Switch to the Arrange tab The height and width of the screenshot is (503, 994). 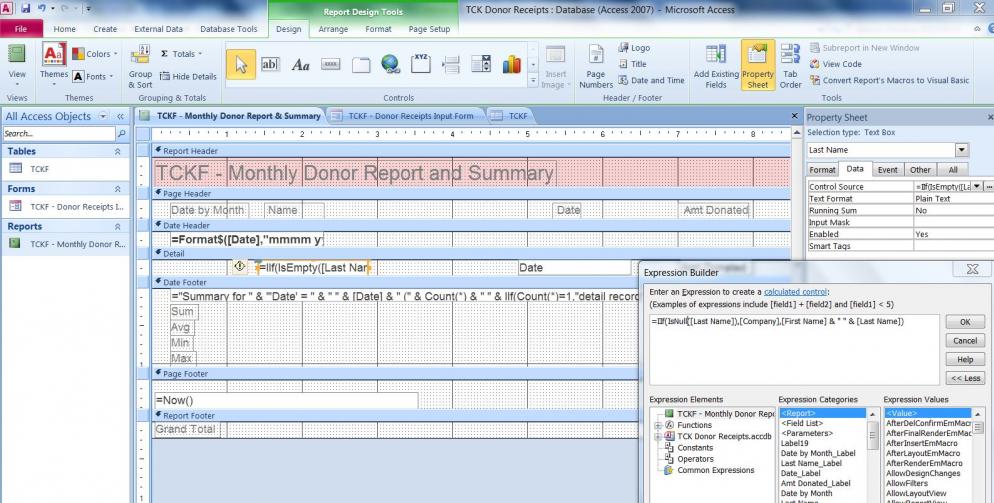(333, 29)
